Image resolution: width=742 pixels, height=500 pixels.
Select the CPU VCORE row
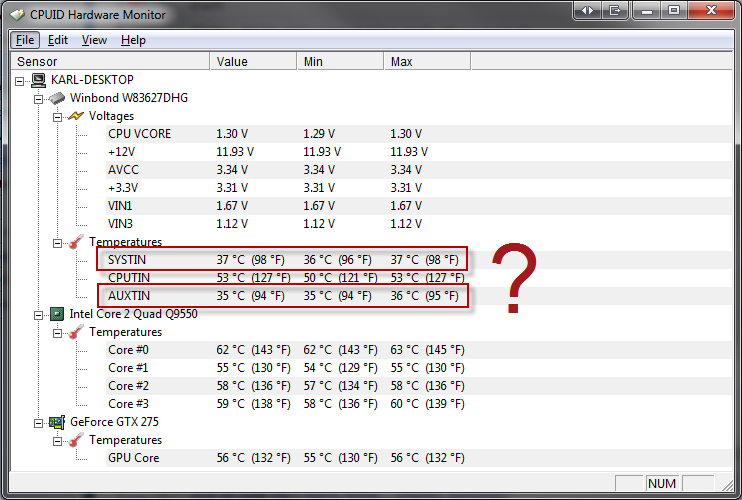click(x=419, y=134)
